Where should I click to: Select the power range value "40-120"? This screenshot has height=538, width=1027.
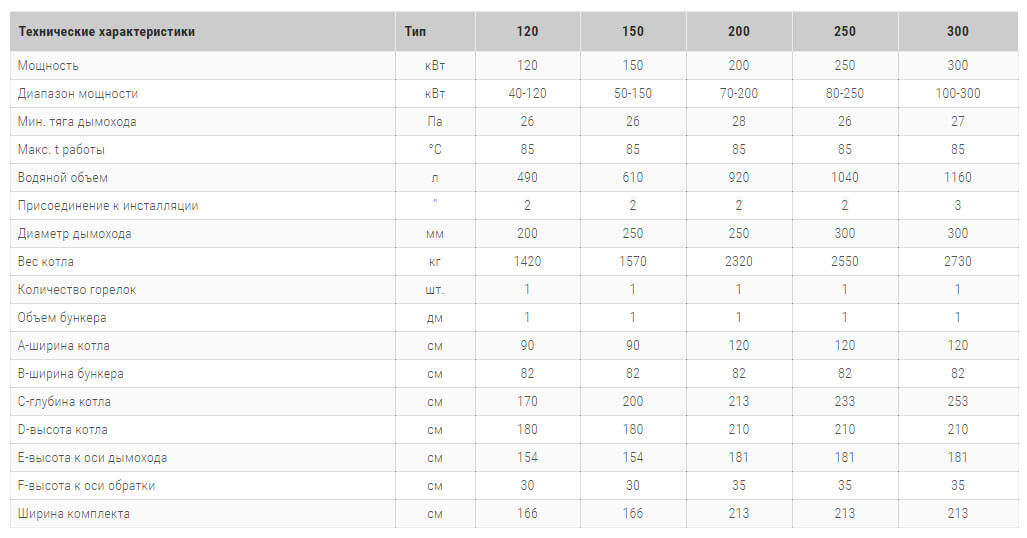point(527,93)
